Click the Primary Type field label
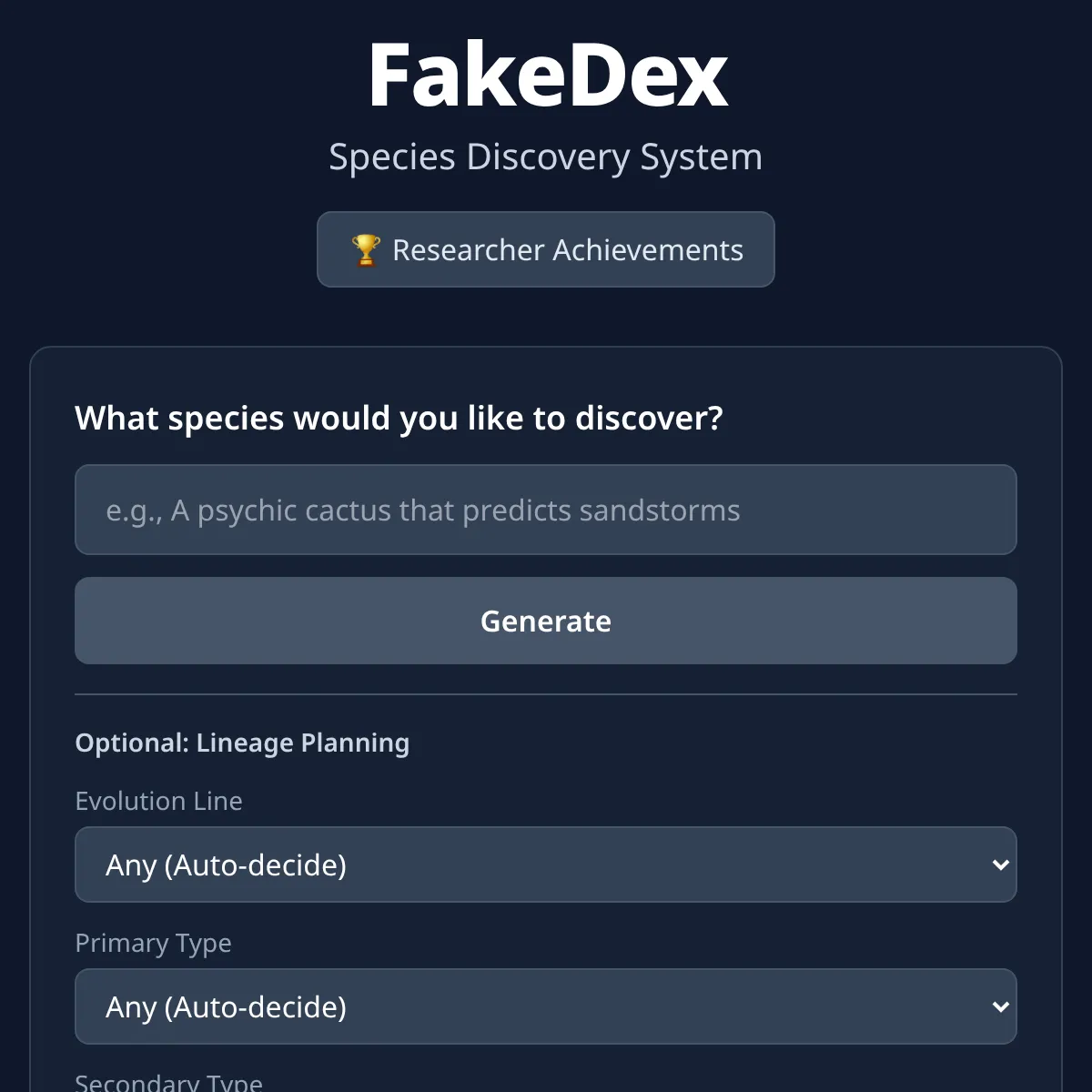Viewport: 1092px width, 1092px height. pos(153,943)
